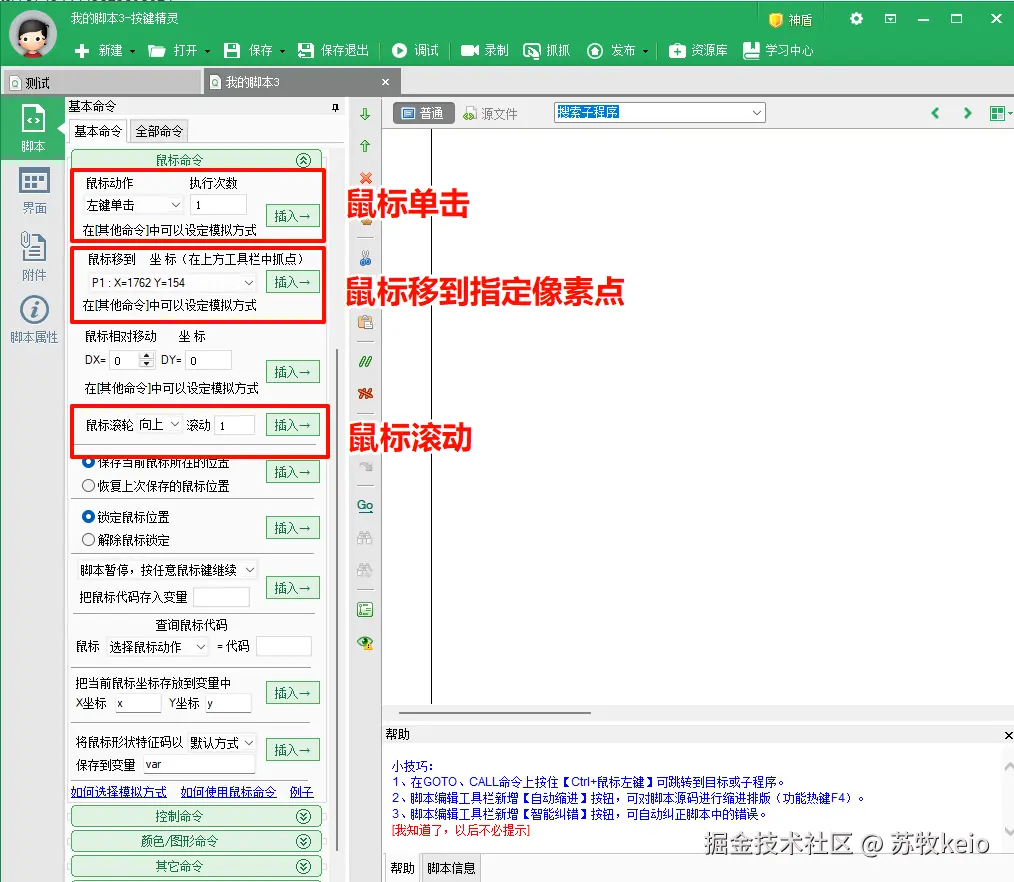Expand the 颜色/图形命令 section
This screenshot has height=882, width=1014.
[x=197, y=841]
